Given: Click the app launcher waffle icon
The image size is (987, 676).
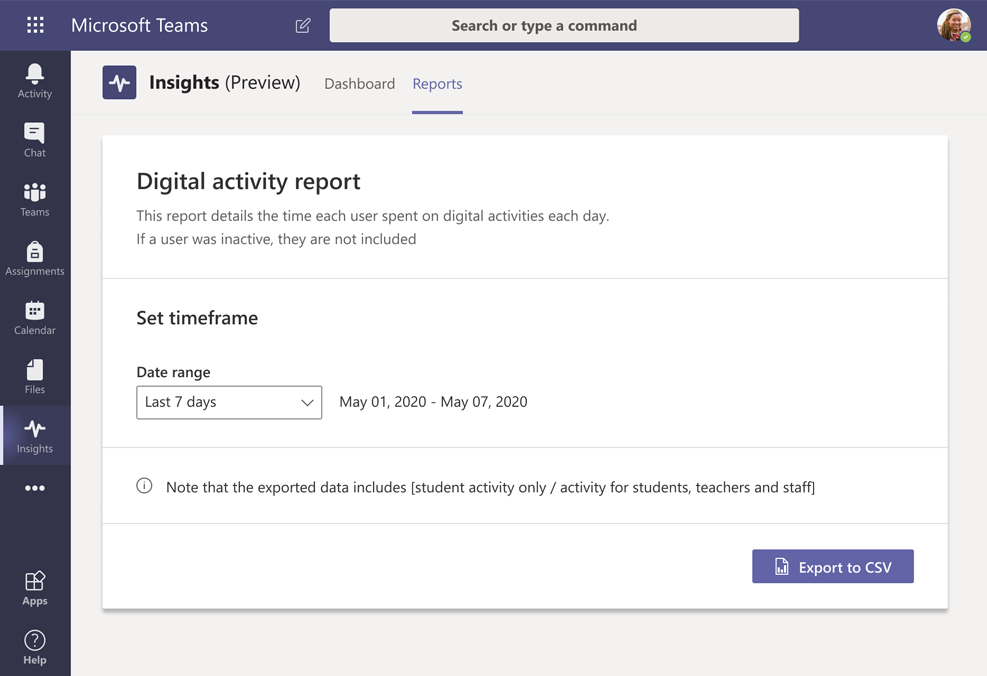Looking at the screenshot, I should tap(35, 25).
